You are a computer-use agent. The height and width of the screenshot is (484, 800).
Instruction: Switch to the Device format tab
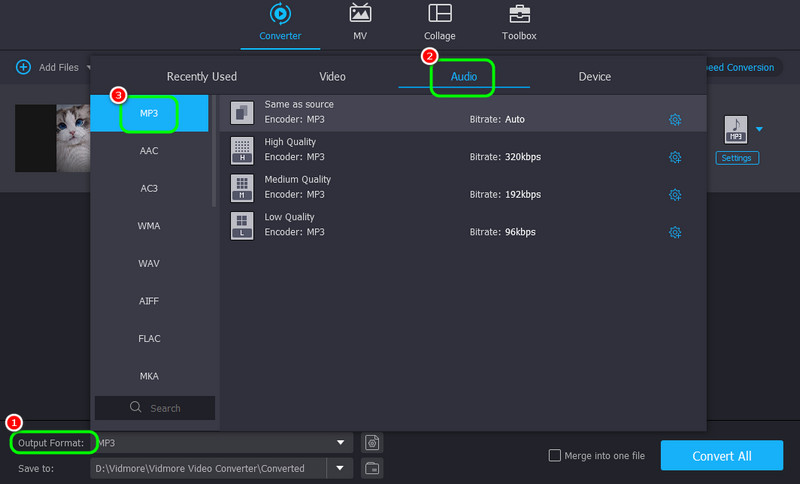tap(594, 77)
